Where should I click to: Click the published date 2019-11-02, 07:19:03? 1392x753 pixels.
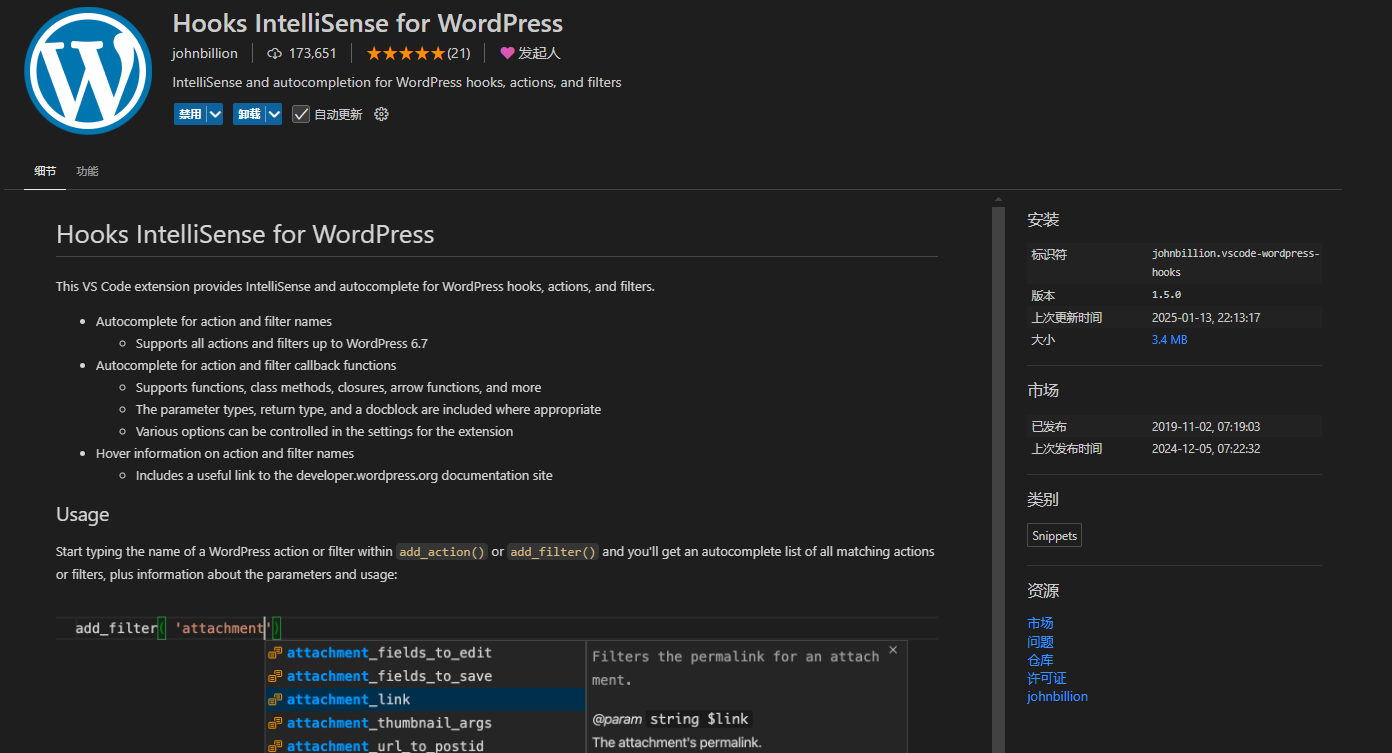point(1206,427)
